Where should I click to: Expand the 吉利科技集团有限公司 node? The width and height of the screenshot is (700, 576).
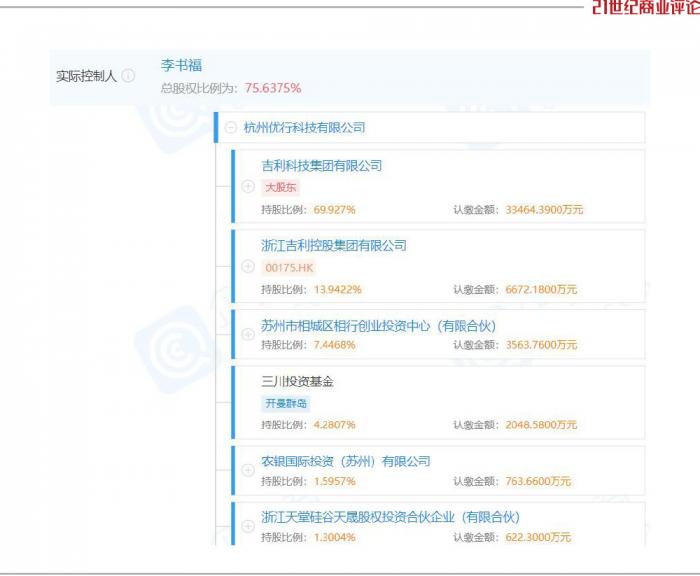point(248,186)
